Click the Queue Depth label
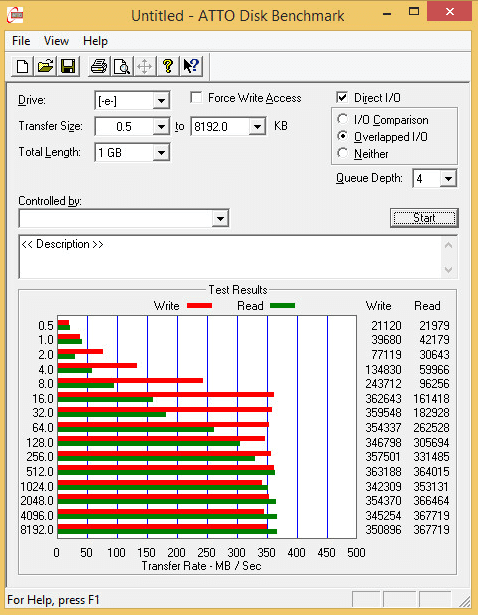Viewport: 478px width, 615px height. (x=369, y=178)
